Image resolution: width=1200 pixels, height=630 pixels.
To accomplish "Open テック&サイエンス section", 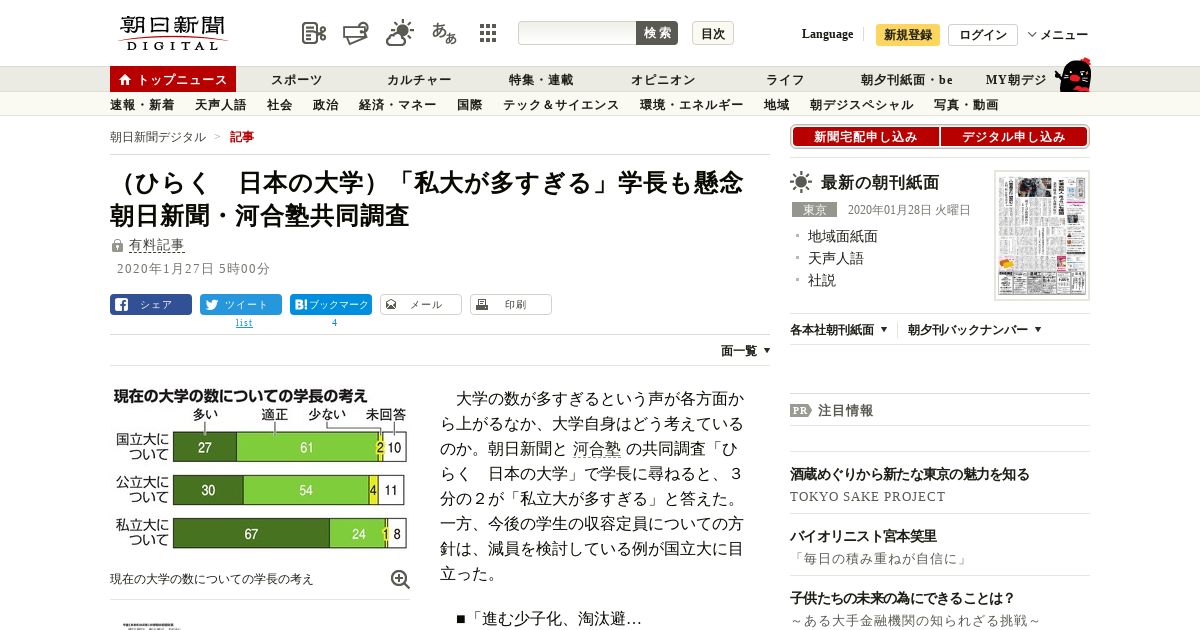I will [x=561, y=105].
